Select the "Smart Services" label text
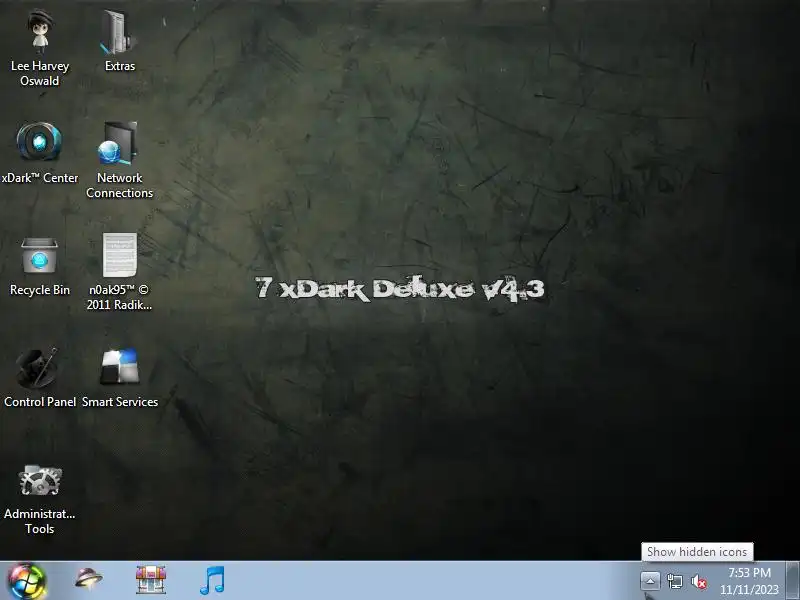The width and height of the screenshot is (800, 600). pyautogui.click(x=120, y=402)
